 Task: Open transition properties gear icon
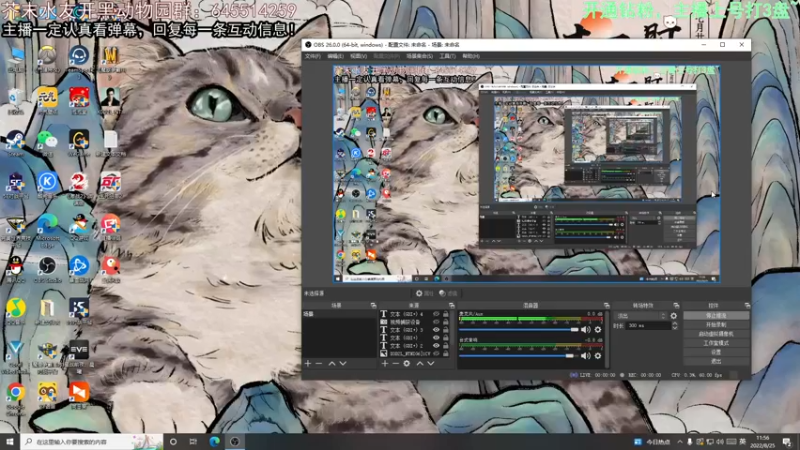[673, 316]
